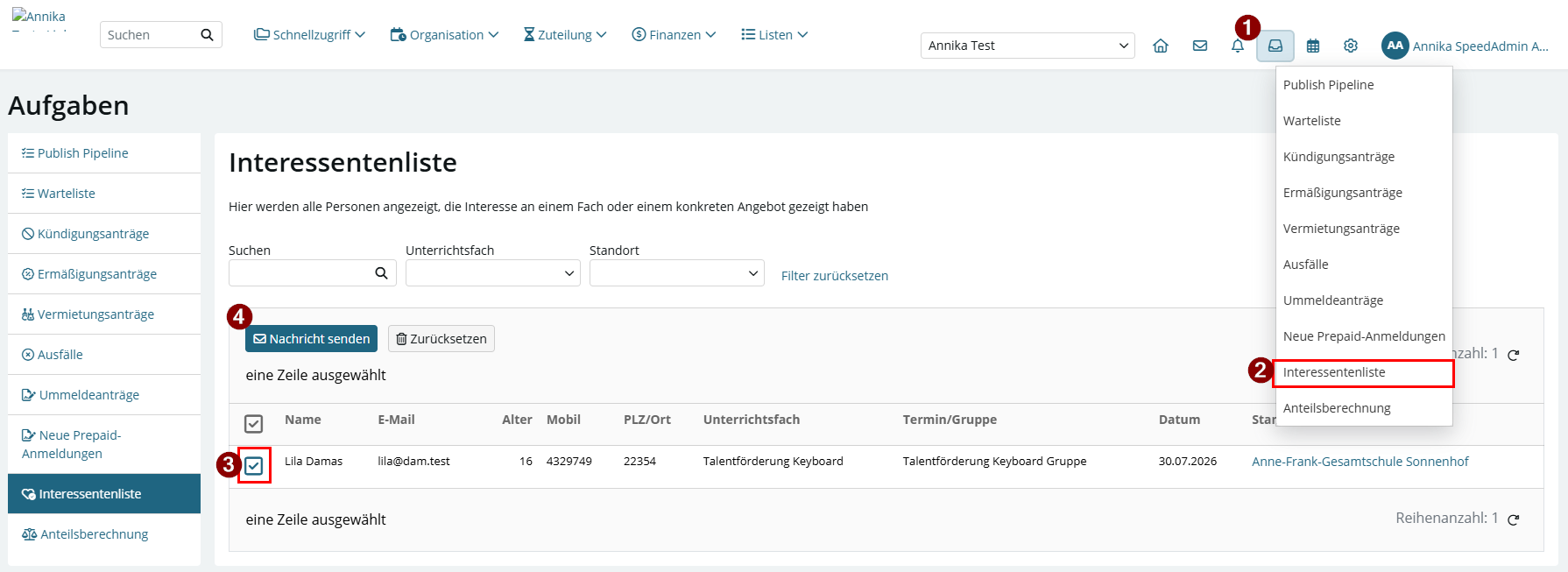Expand the Zuteilung menu

(x=565, y=35)
